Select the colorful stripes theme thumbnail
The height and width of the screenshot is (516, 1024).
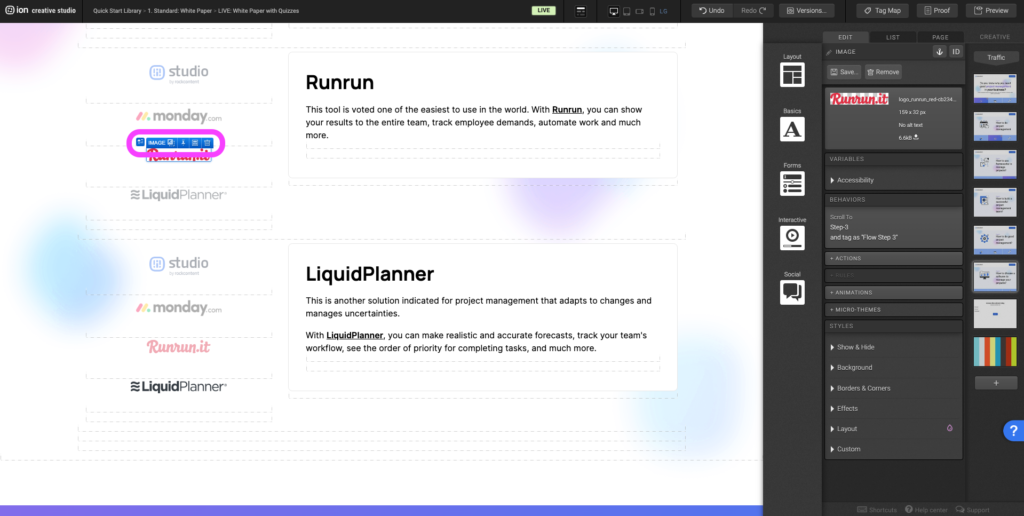(x=995, y=352)
